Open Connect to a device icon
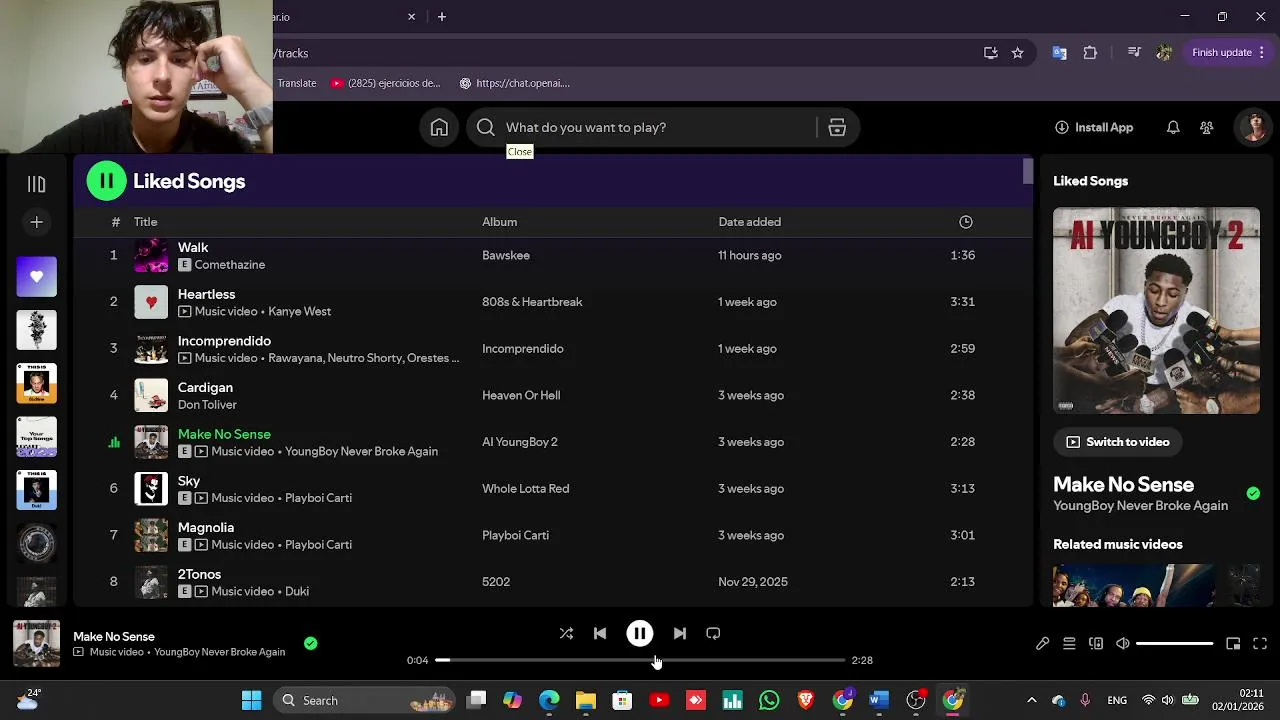This screenshot has width=1280, height=720. pyautogui.click(x=1096, y=644)
